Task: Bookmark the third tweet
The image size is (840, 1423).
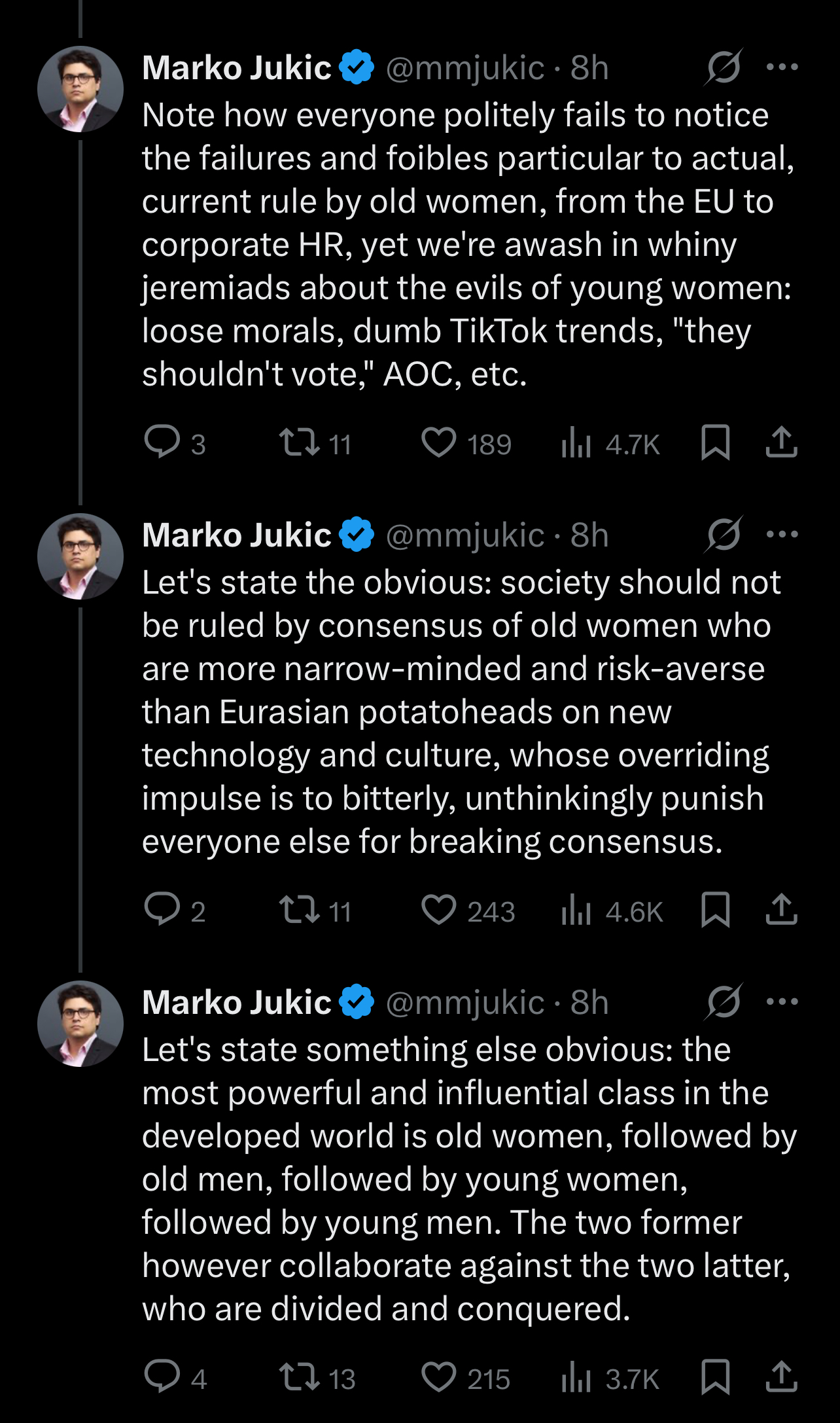Action: [x=715, y=1377]
